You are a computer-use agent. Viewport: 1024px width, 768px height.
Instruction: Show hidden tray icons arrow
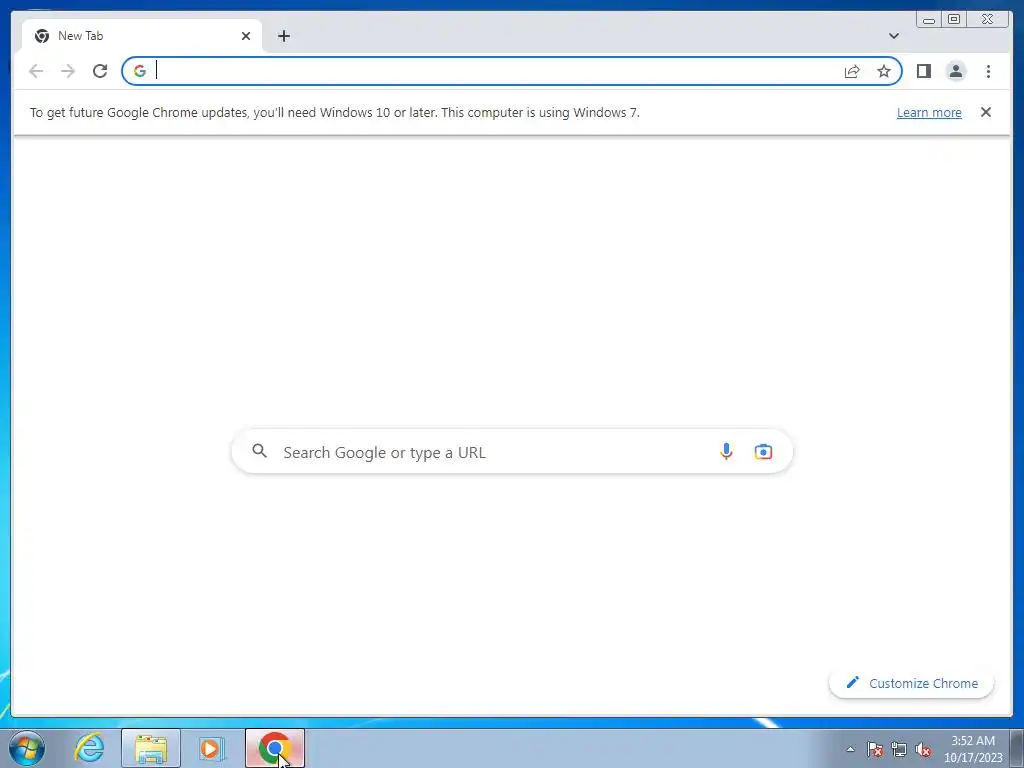(850, 749)
